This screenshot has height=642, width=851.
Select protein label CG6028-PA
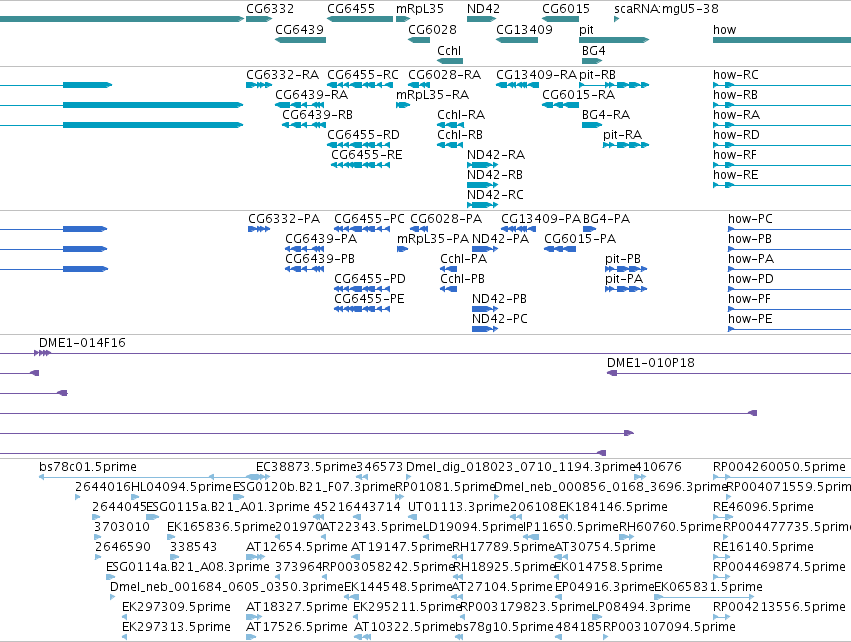click(x=446, y=219)
